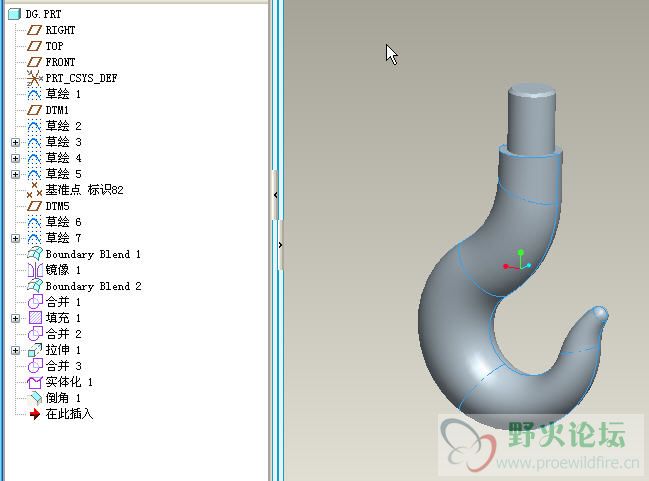Select the 镜像 1 label
Image resolution: width=649 pixels, height=481 pixels.
tap(63, 270)
